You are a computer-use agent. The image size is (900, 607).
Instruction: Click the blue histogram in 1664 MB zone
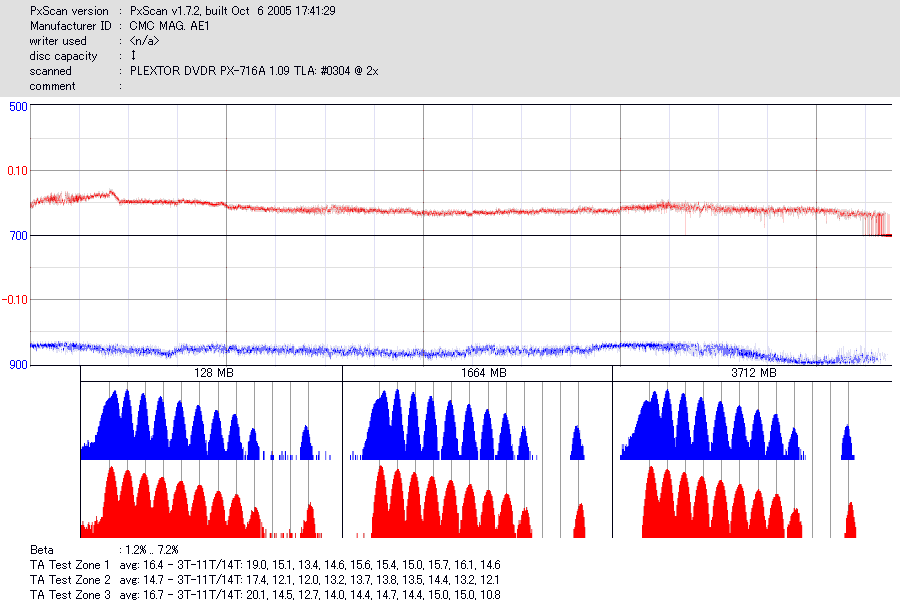click(x=467, y=424)
